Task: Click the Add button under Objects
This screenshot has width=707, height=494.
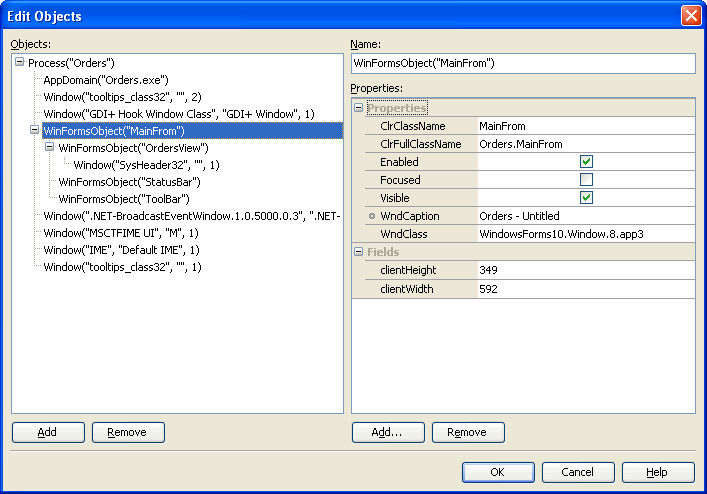Action: [47, 432]
